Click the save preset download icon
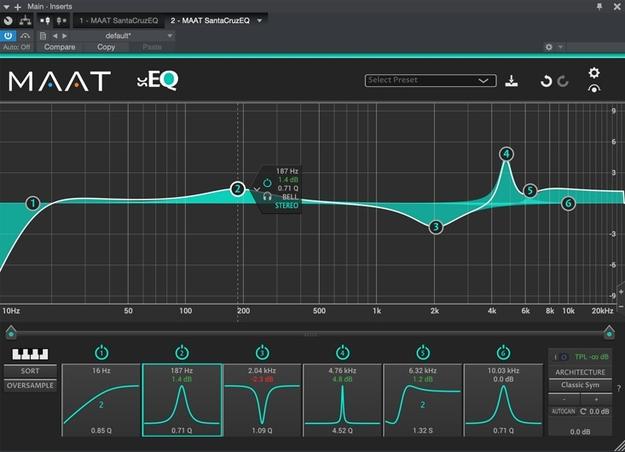625x452 pixels. pyautogui.click(x=511, y=81)
